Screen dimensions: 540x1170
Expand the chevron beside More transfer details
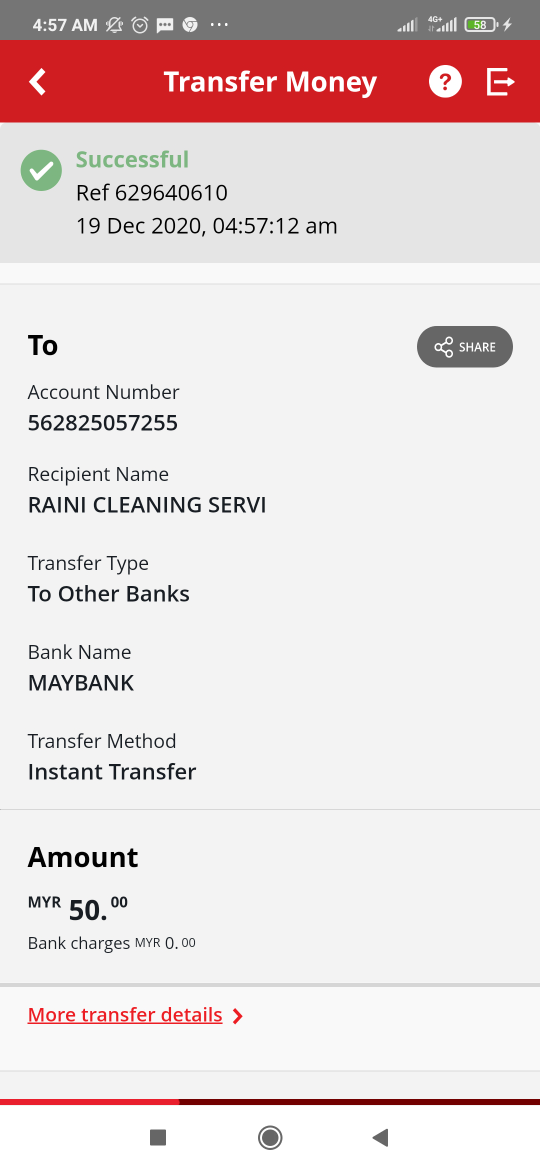(x=237, y=1016)
